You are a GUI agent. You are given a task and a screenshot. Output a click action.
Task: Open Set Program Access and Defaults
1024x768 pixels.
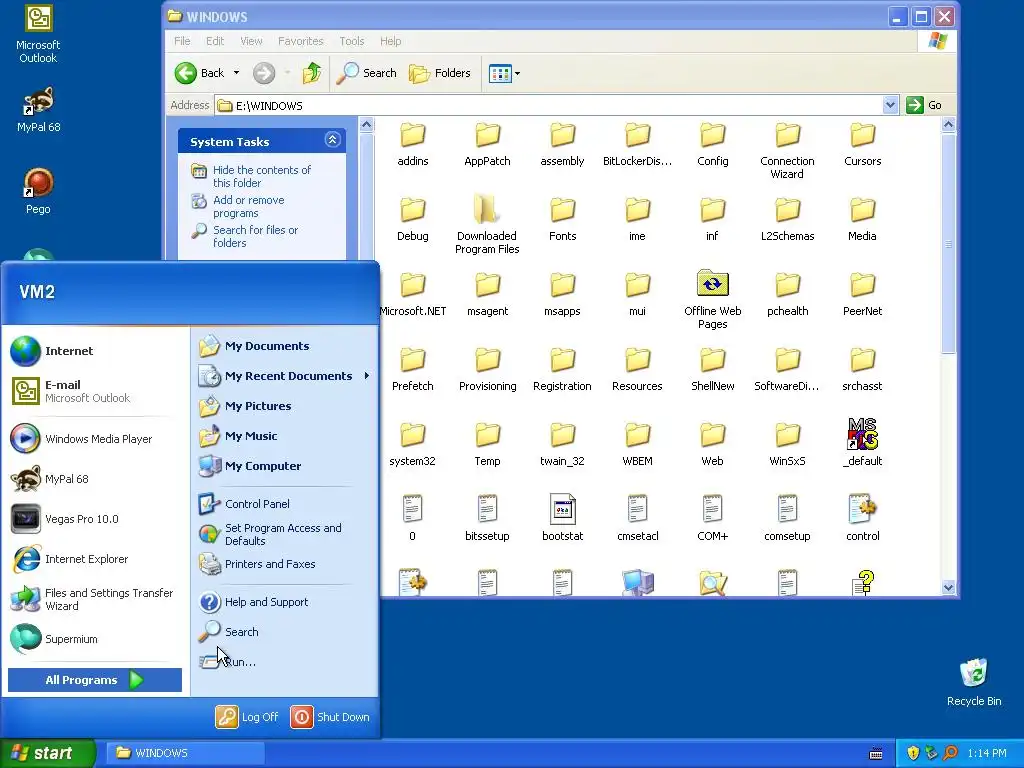283,534
